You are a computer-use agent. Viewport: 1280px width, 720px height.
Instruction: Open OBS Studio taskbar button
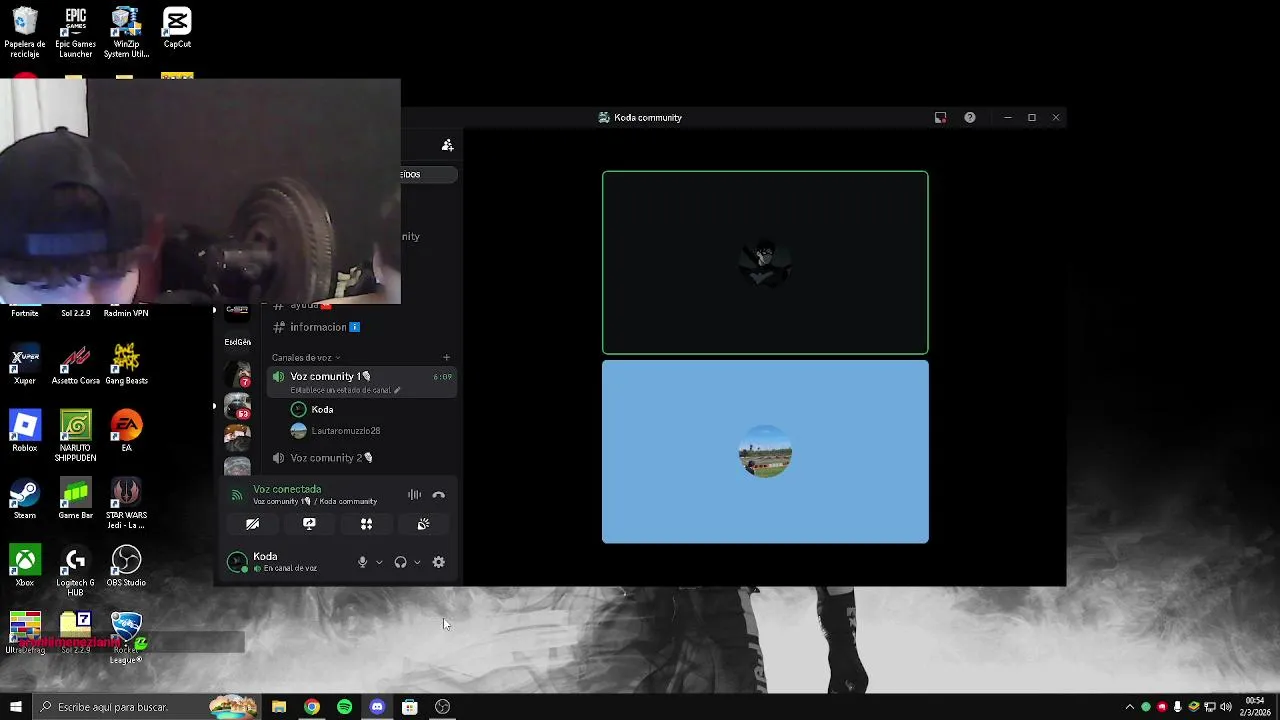click(442, 707)
